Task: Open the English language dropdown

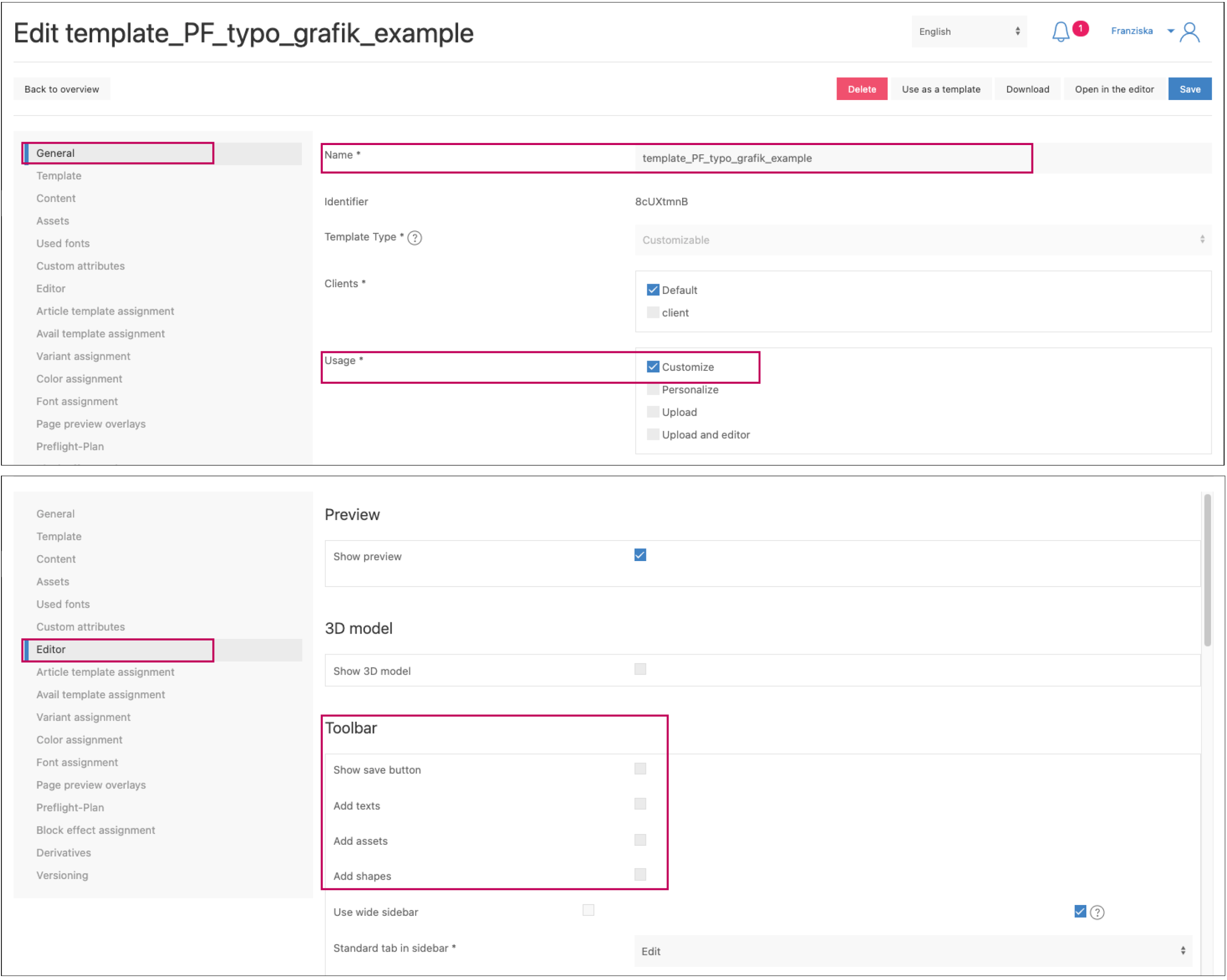Action: click(969, 32)
